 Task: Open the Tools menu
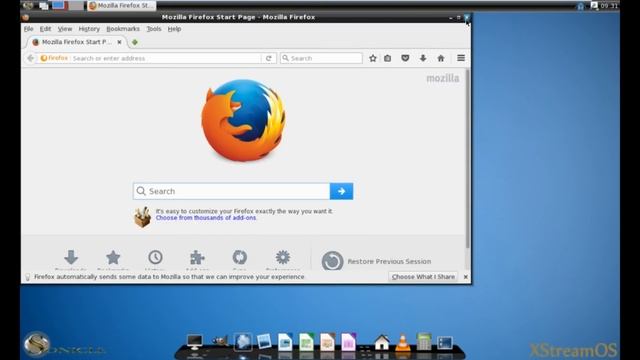(x=154, y=29)
